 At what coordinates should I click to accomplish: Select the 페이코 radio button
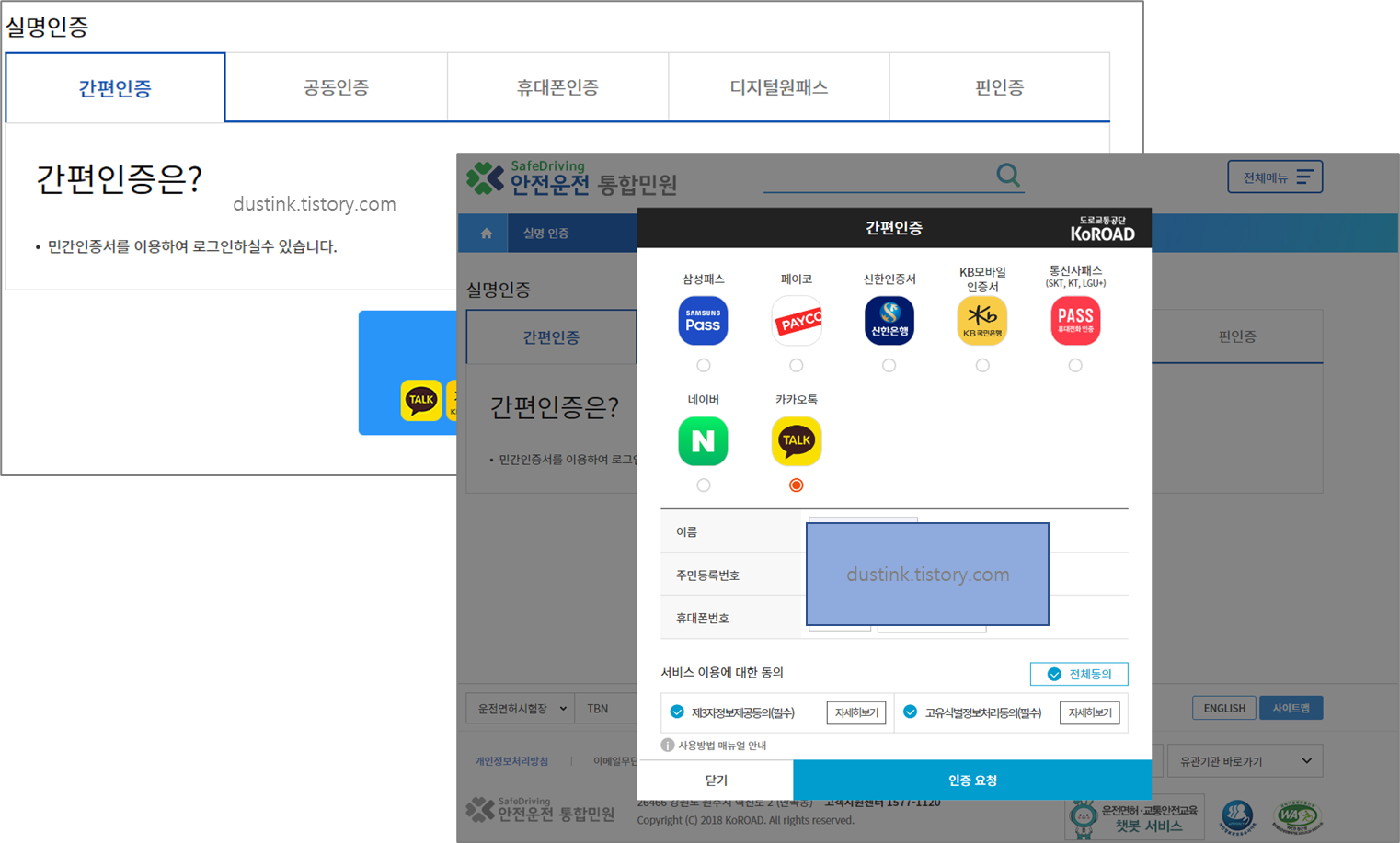pyautogui.click(x=796, y=365)
